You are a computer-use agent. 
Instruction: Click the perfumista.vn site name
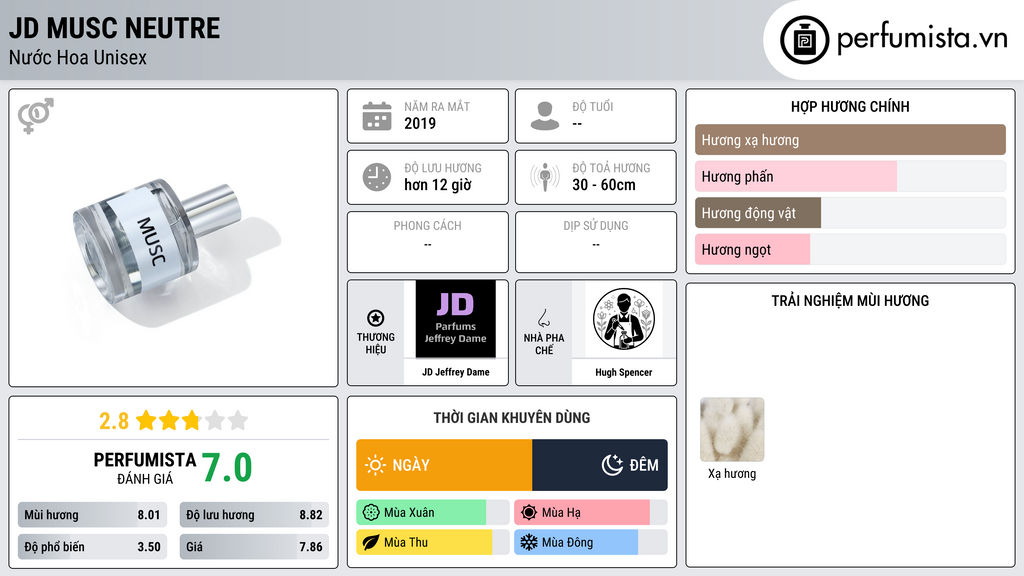(x=922, y=39)
